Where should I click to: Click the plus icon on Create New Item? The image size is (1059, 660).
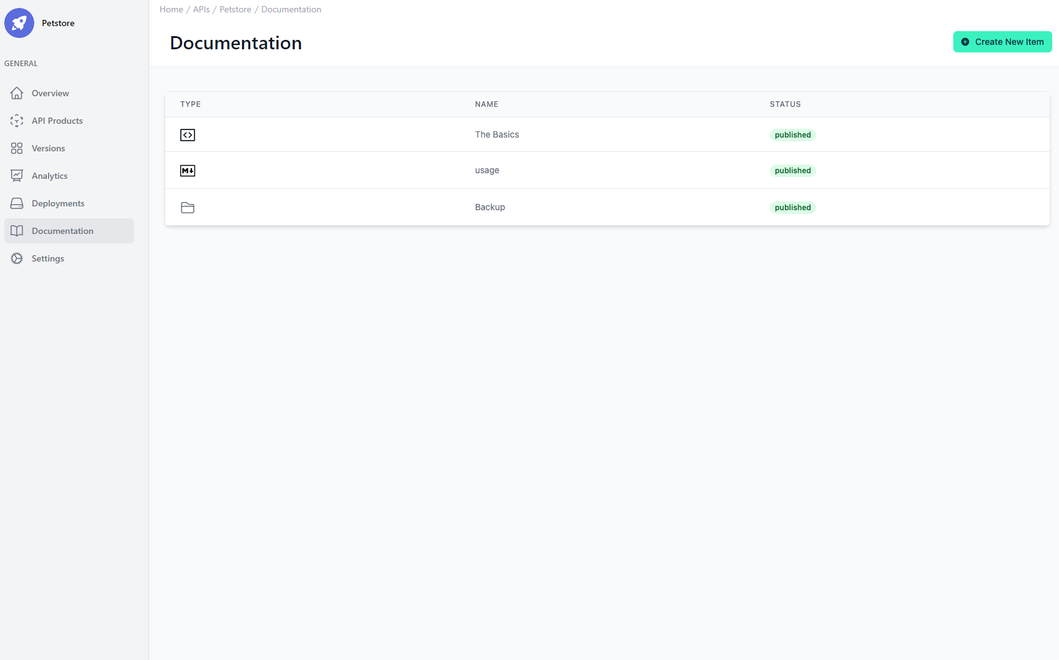965,41
